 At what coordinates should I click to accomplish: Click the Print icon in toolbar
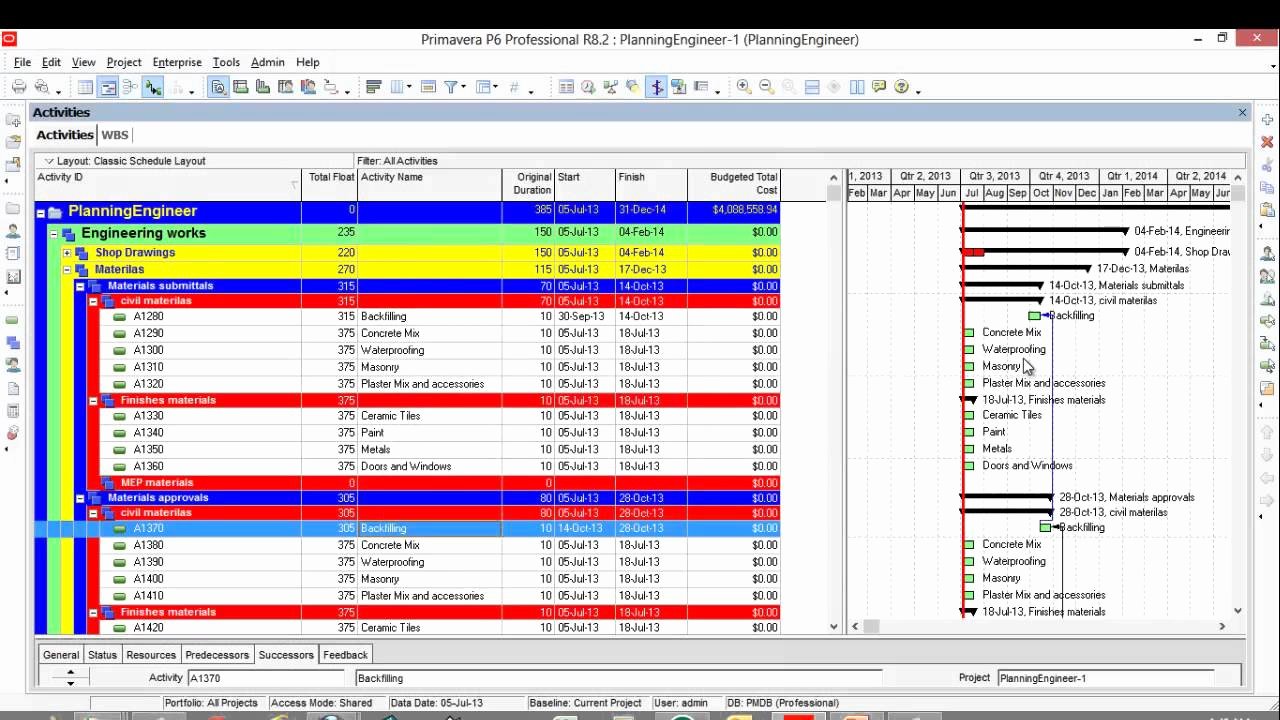(19, 88)
